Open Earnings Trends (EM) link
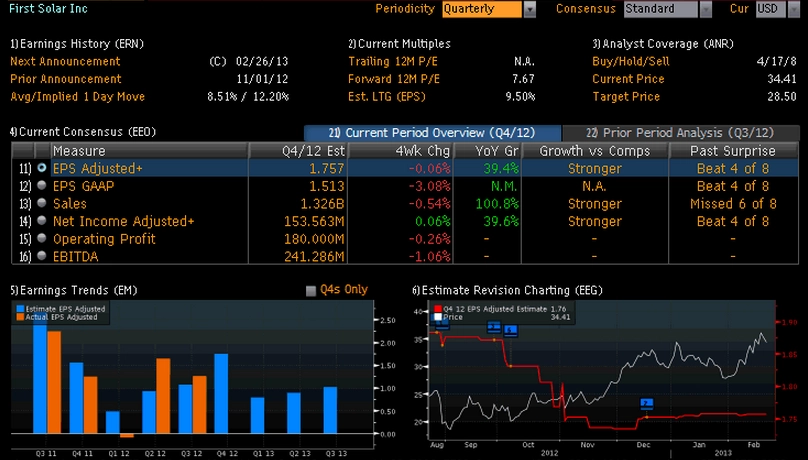808x460 pixels. (x=74, y=290)
